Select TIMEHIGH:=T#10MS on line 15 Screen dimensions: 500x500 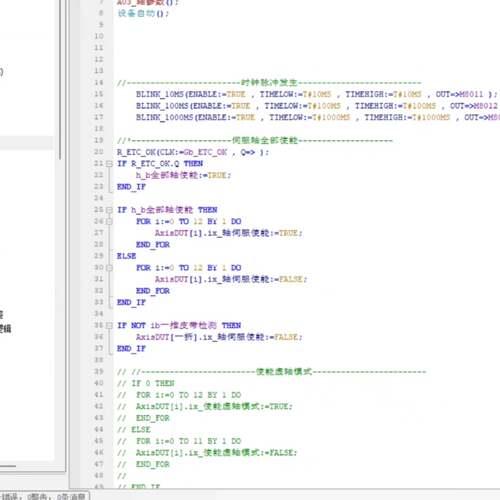[383, 94]
